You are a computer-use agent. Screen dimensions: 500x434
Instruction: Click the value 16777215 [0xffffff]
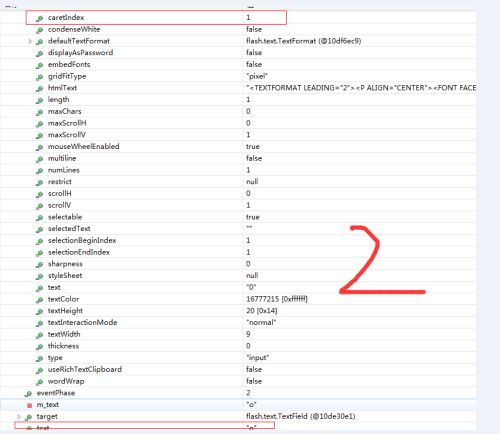(277, 299)
